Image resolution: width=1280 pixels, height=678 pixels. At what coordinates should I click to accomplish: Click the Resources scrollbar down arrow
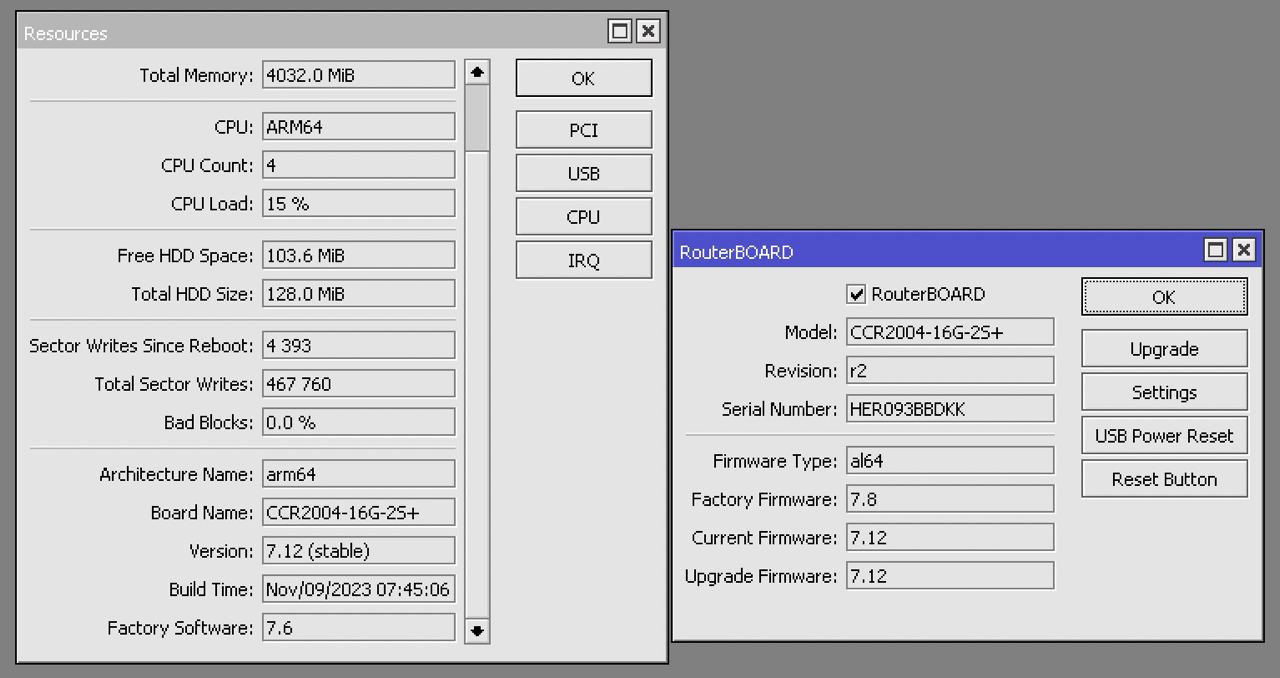[477, 631]
